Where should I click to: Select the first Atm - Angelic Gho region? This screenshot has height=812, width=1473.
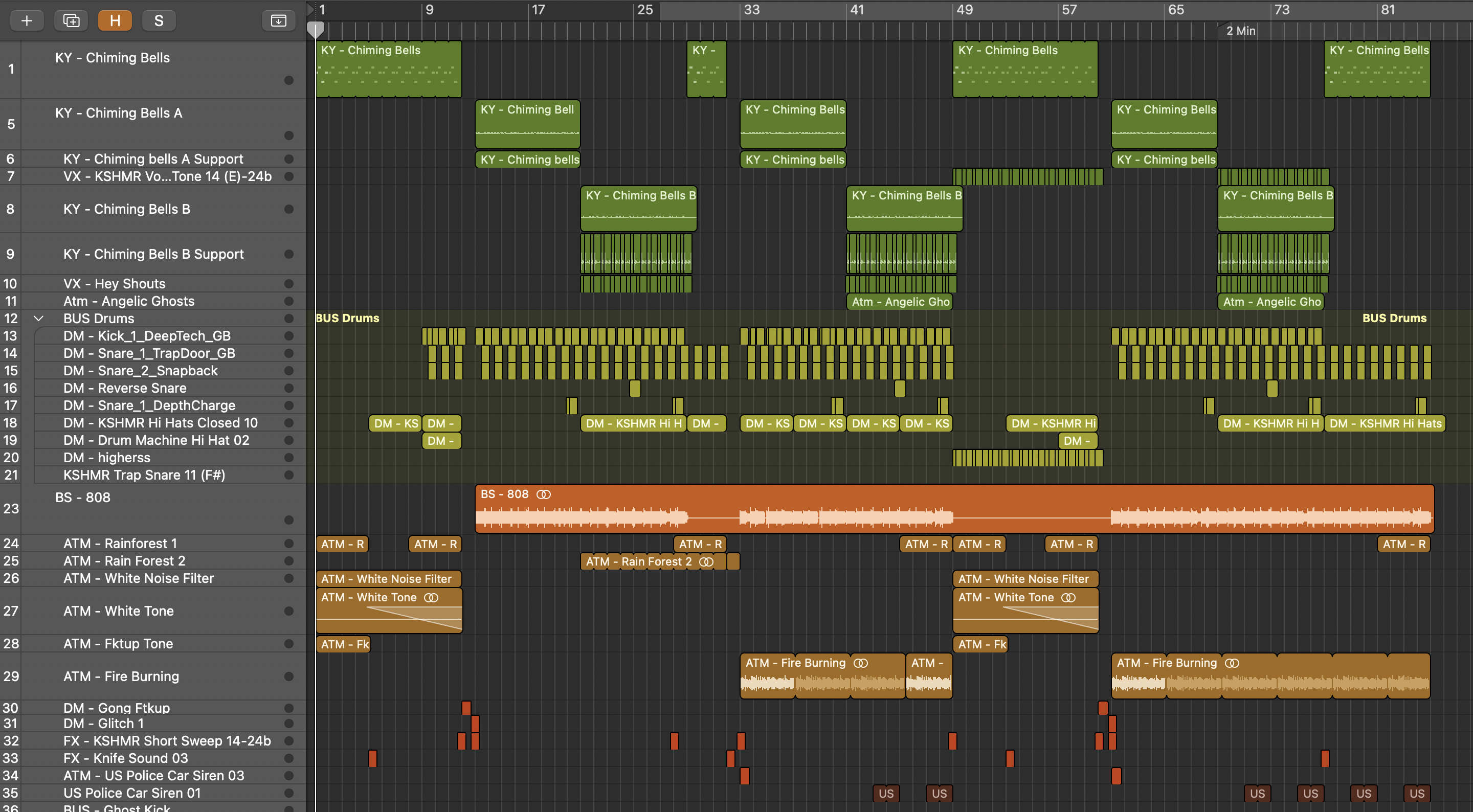[x=900, y=301]
